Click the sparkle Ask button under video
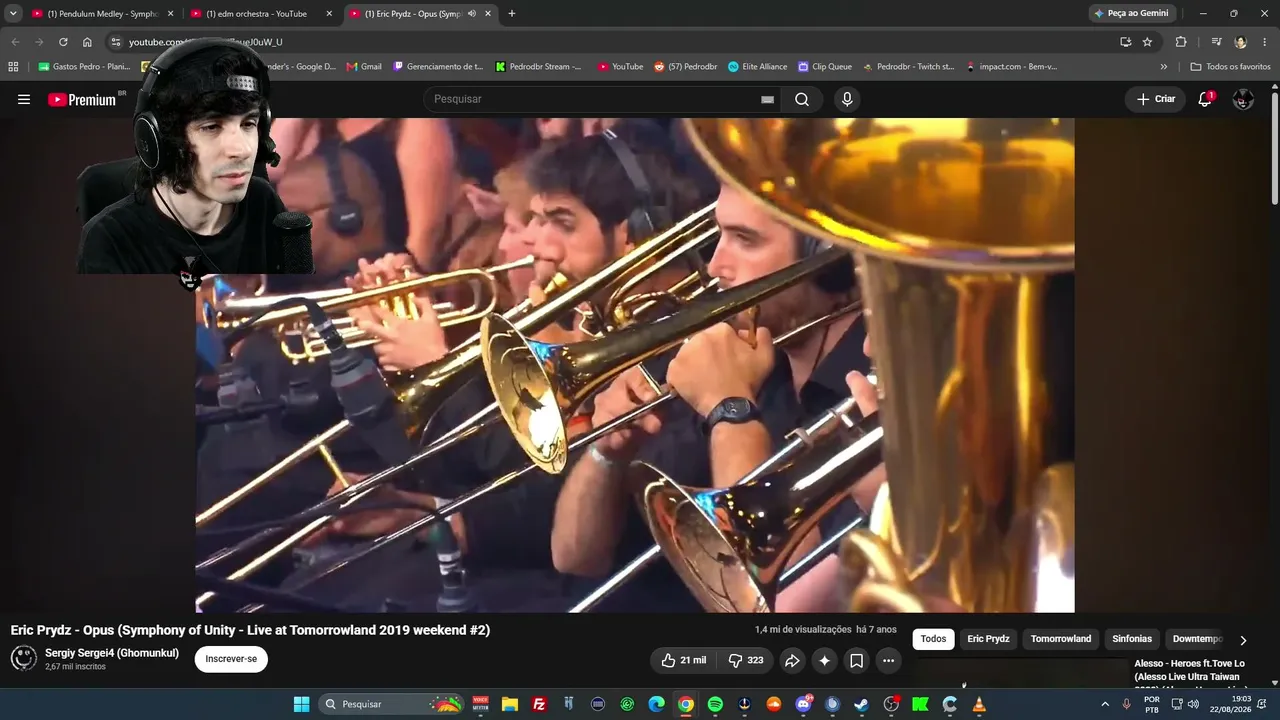Viewport: 1280px width, 720px height. [824, 660]
